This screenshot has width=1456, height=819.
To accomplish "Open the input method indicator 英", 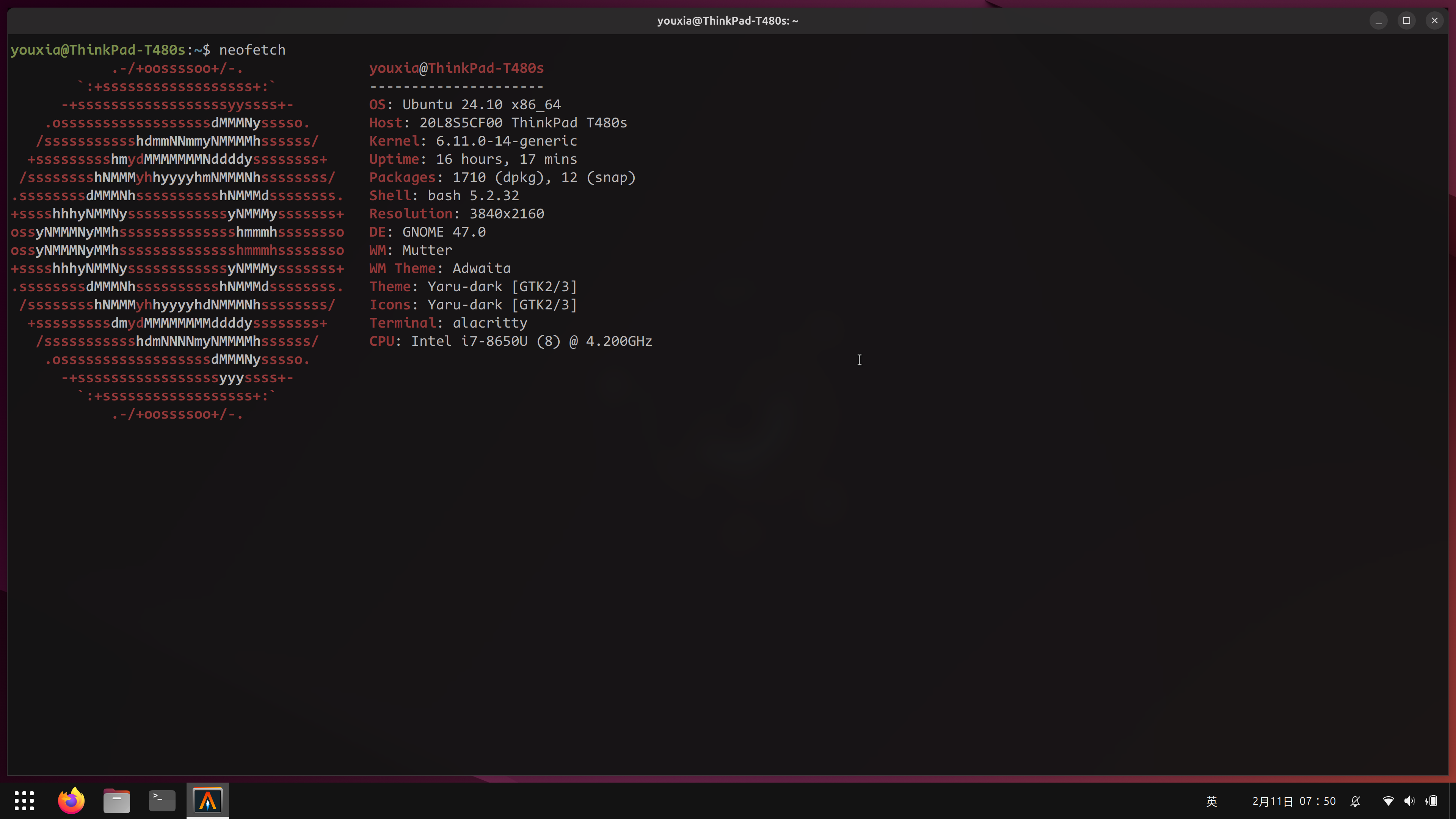I will point(1212,801).
